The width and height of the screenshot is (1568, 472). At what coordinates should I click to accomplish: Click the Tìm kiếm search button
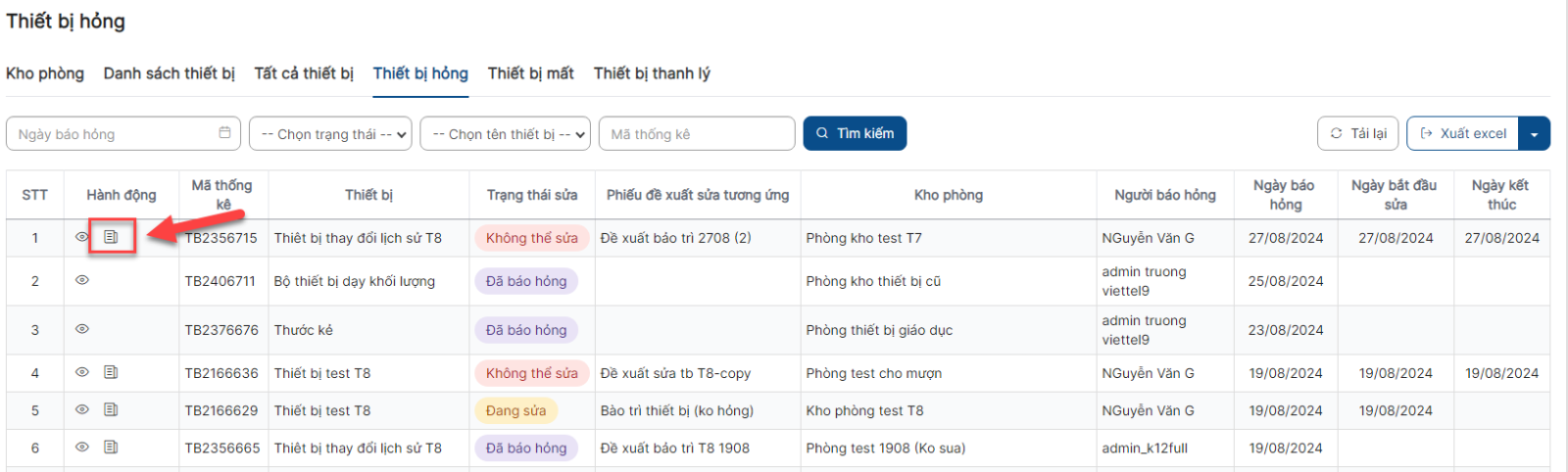[x=855, y=133]
